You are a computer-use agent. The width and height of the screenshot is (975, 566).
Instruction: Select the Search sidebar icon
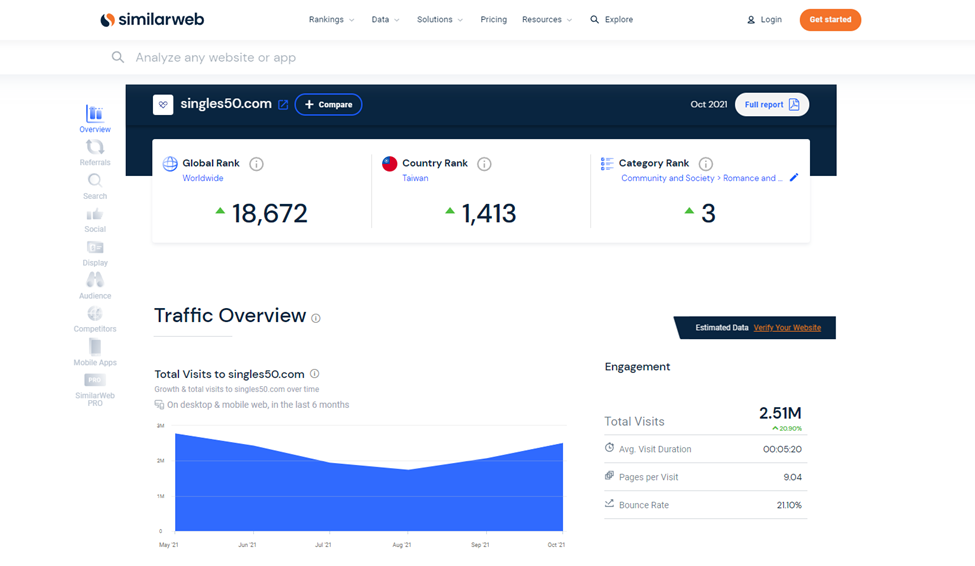[95, 181]
